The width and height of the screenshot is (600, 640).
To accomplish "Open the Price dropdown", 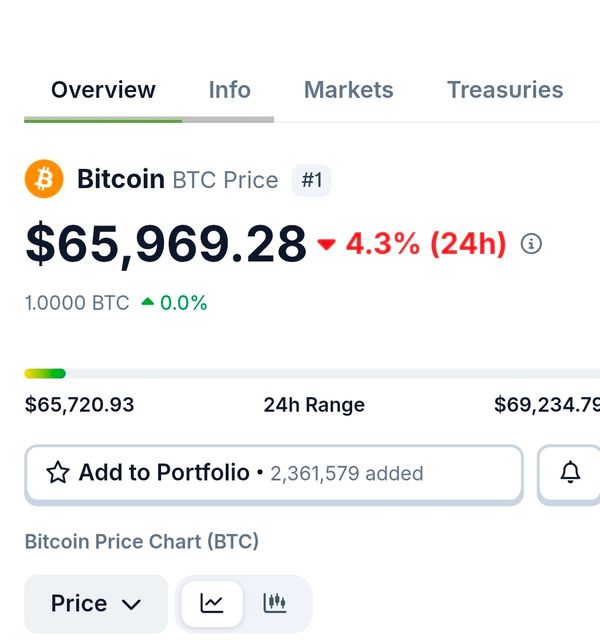I will pos(96,603).
